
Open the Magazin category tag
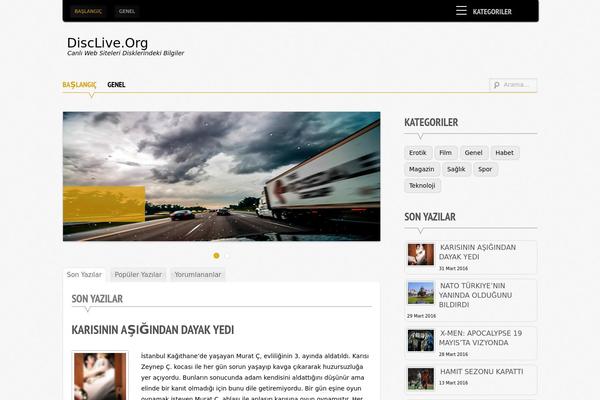[x=422, y=169]
